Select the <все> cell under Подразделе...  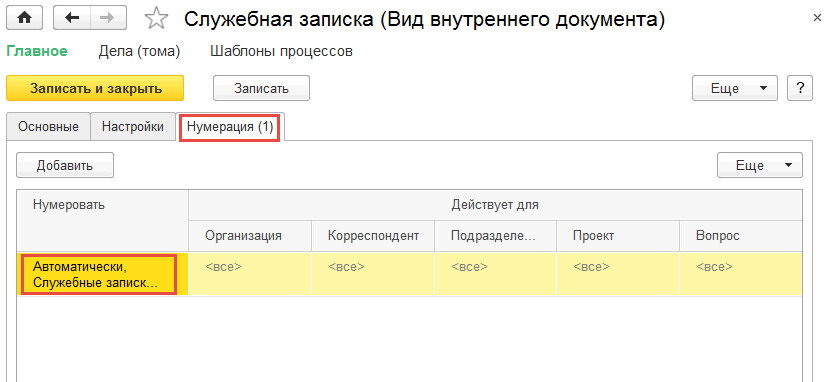tap(495, 273)
